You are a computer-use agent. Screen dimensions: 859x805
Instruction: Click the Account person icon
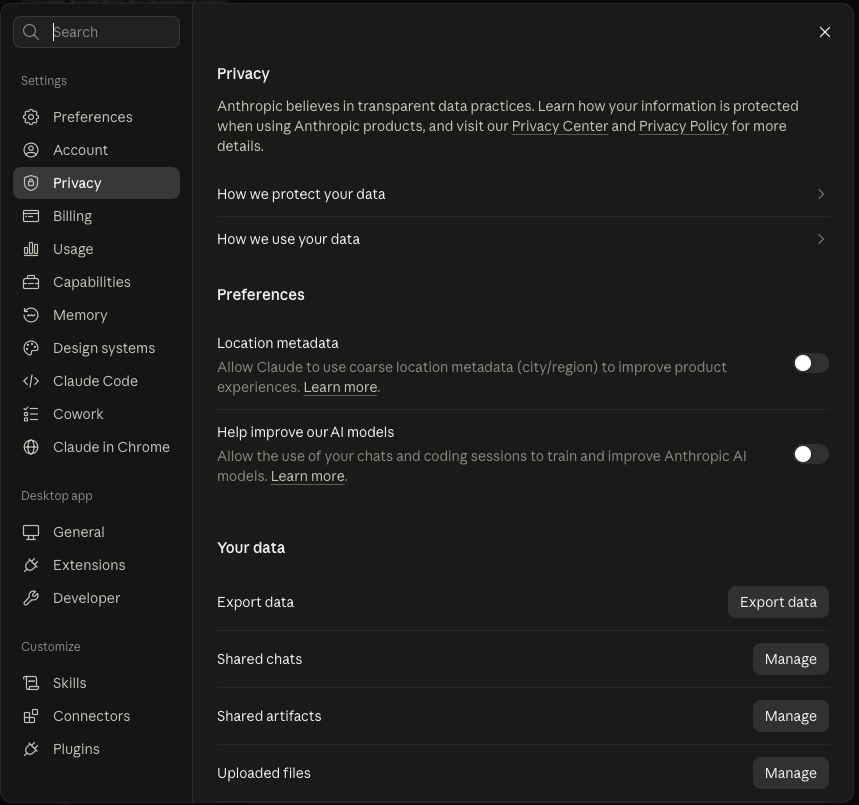point(31,150)
